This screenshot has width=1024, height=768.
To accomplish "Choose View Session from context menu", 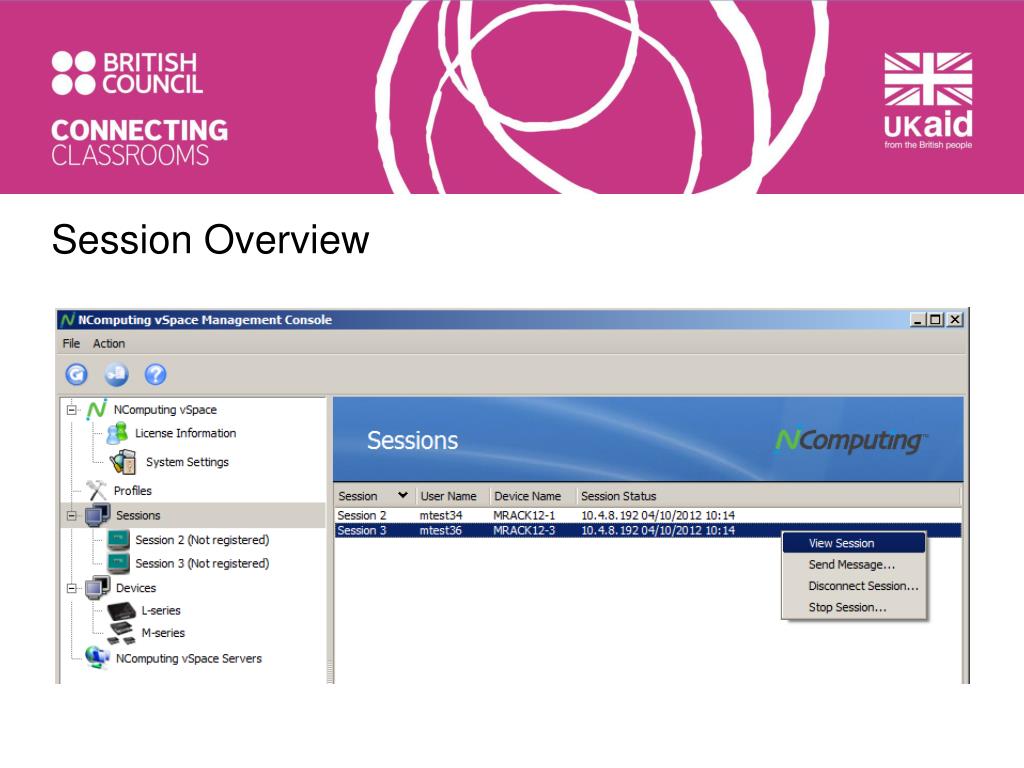I will 854,543.
